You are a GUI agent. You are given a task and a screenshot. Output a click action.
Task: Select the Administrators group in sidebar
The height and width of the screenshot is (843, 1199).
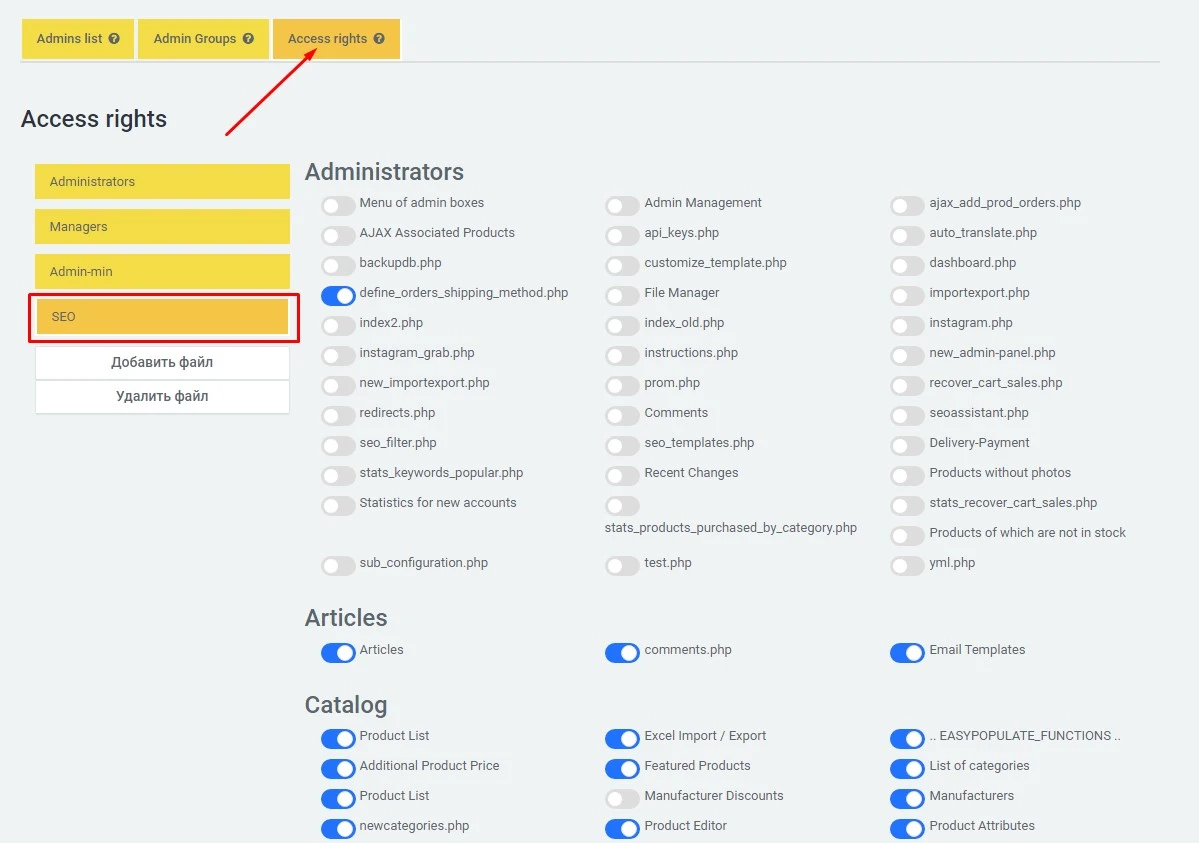[162, 181]
